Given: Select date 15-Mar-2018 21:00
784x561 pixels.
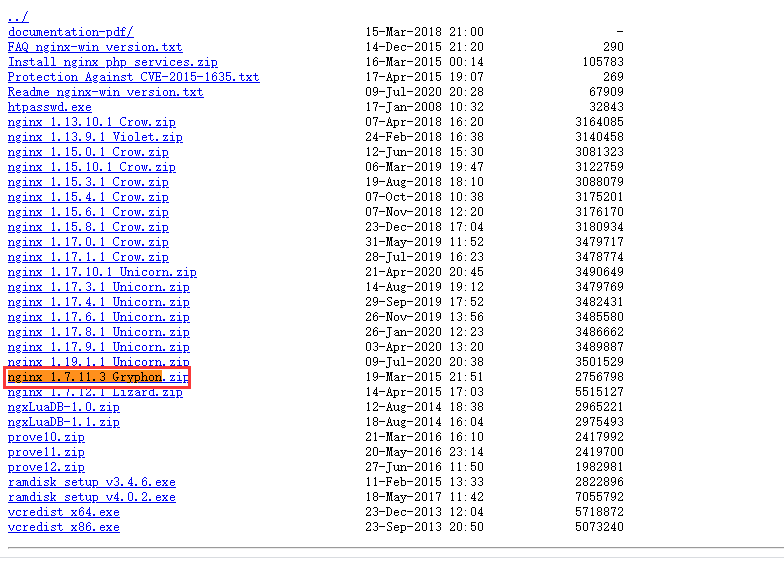Looking at the screenshot, I should [x=424, y=32].
